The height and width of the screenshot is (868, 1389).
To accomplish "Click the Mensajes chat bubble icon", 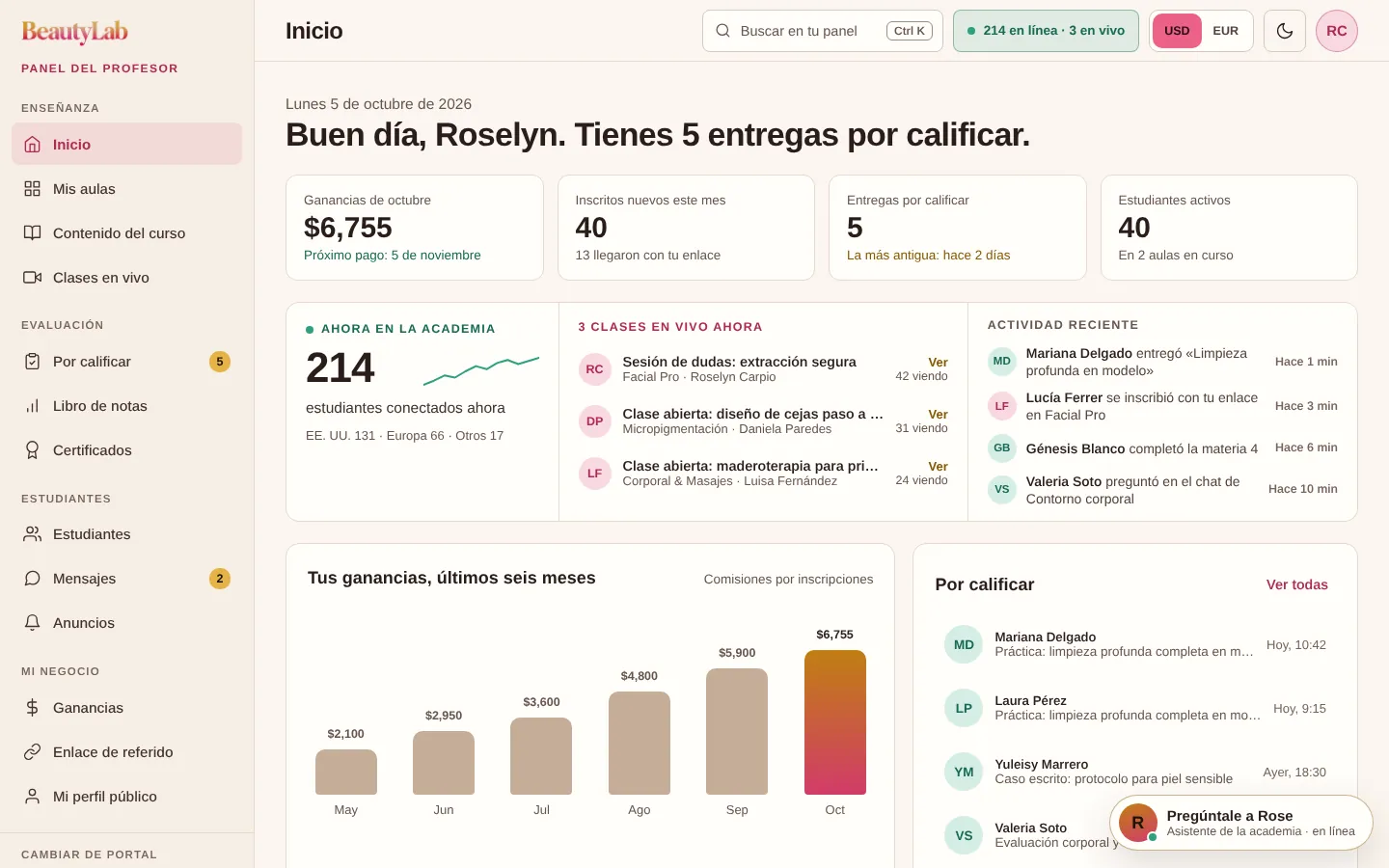I will pyautogui.click(x=33, y=579).
